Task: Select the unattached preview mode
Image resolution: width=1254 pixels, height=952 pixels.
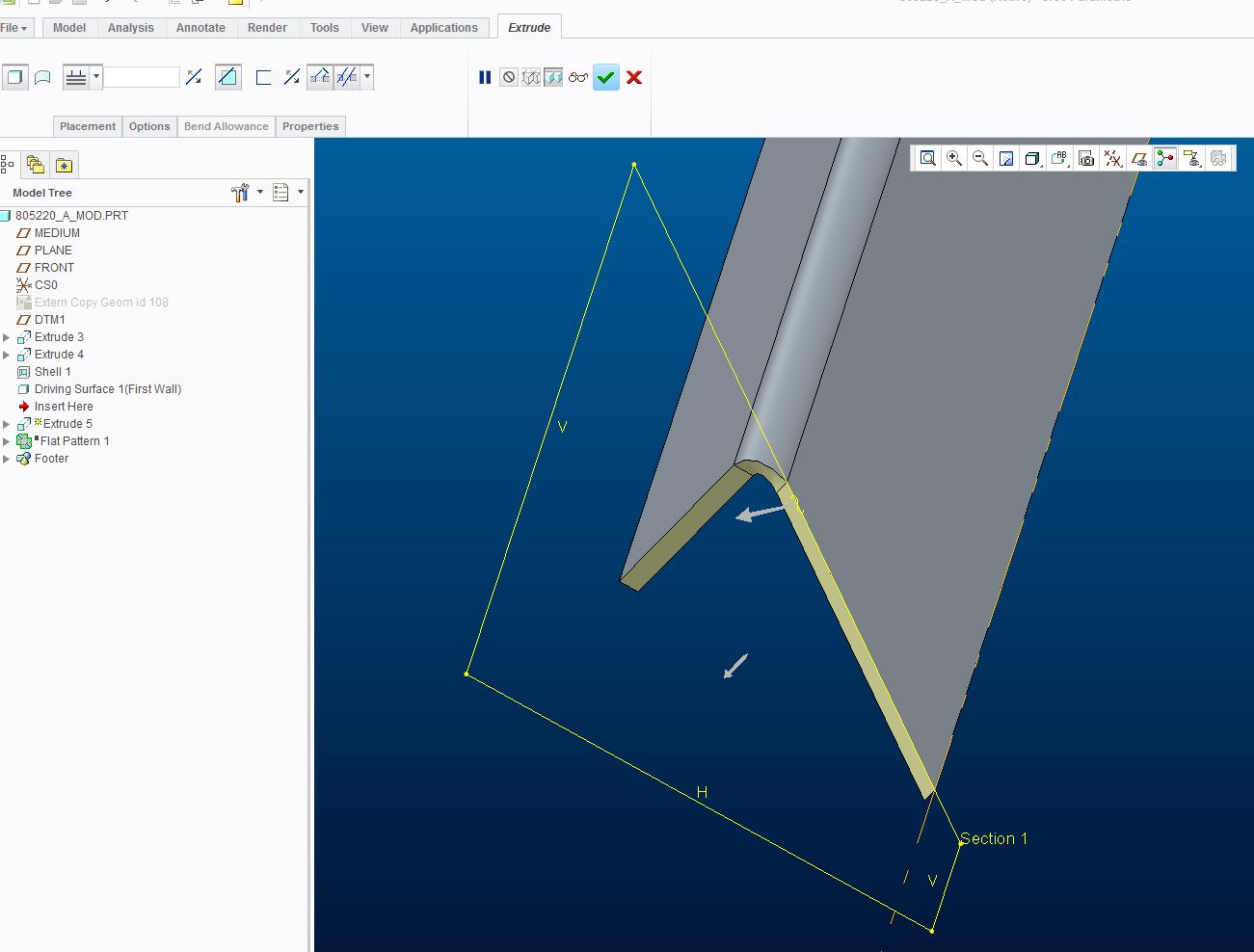Action: pos(531,77)
